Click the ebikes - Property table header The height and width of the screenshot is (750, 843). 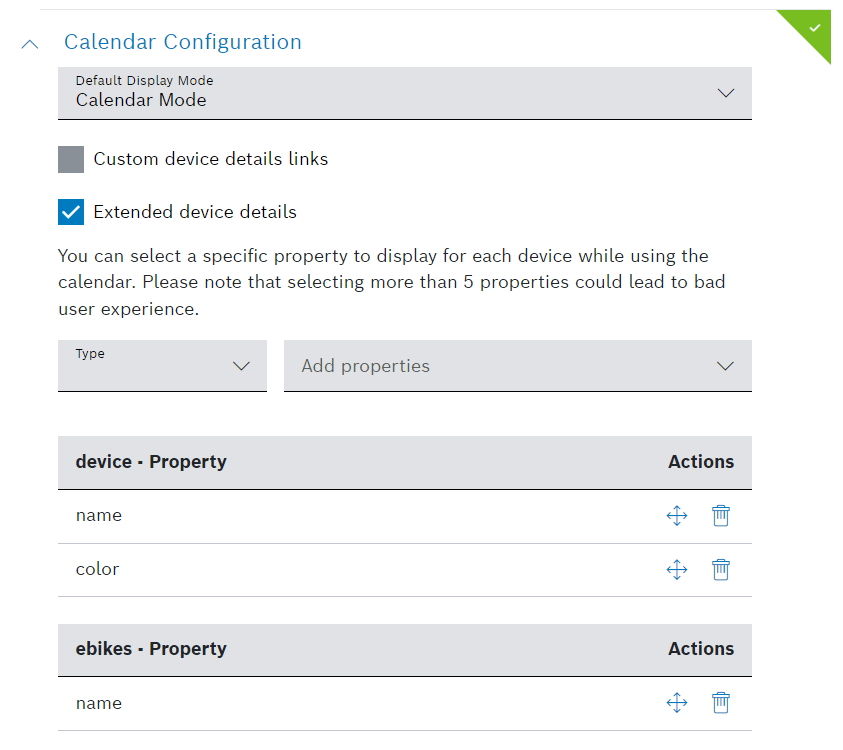coord(151,649)
